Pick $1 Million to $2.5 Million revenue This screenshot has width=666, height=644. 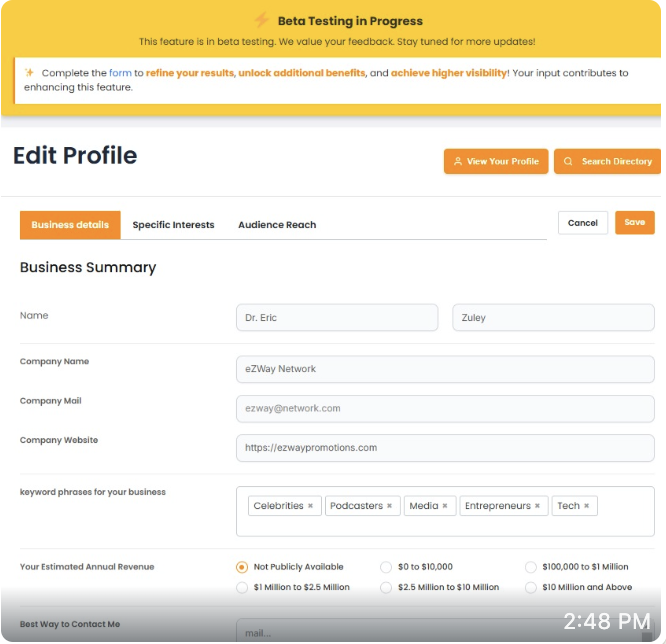click(x=241, y=587)
